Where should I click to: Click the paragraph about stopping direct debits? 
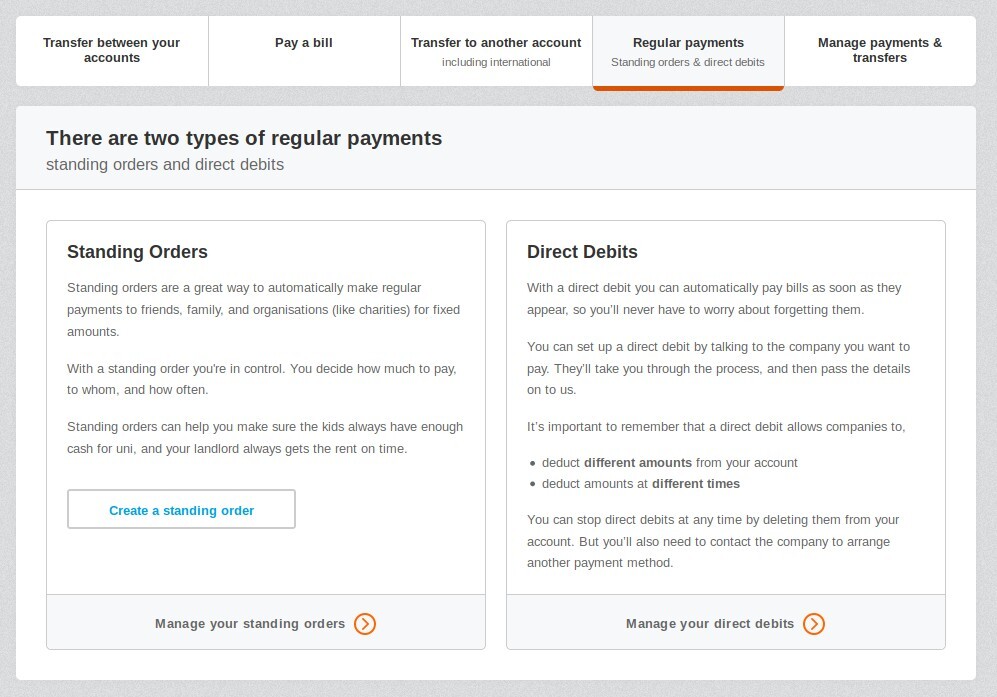tap(713, 541)
